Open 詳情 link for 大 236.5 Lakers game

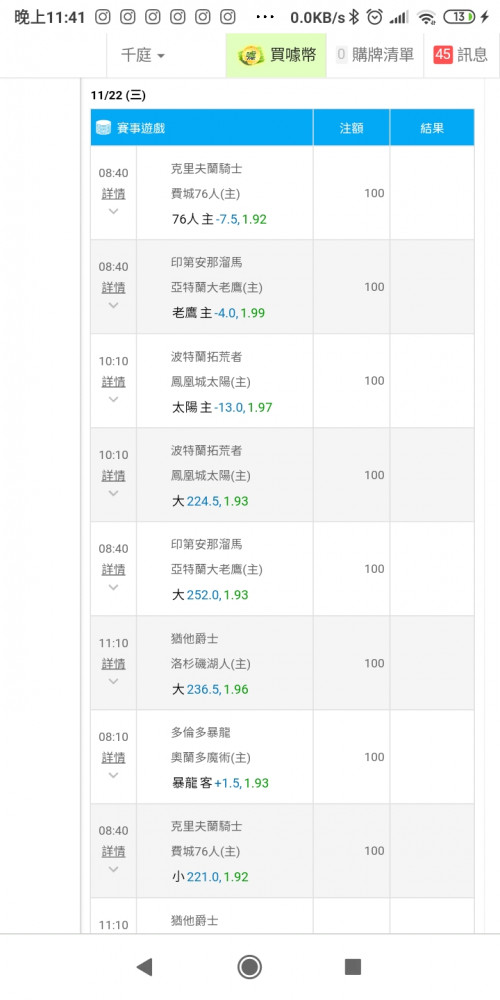[114, 664]
